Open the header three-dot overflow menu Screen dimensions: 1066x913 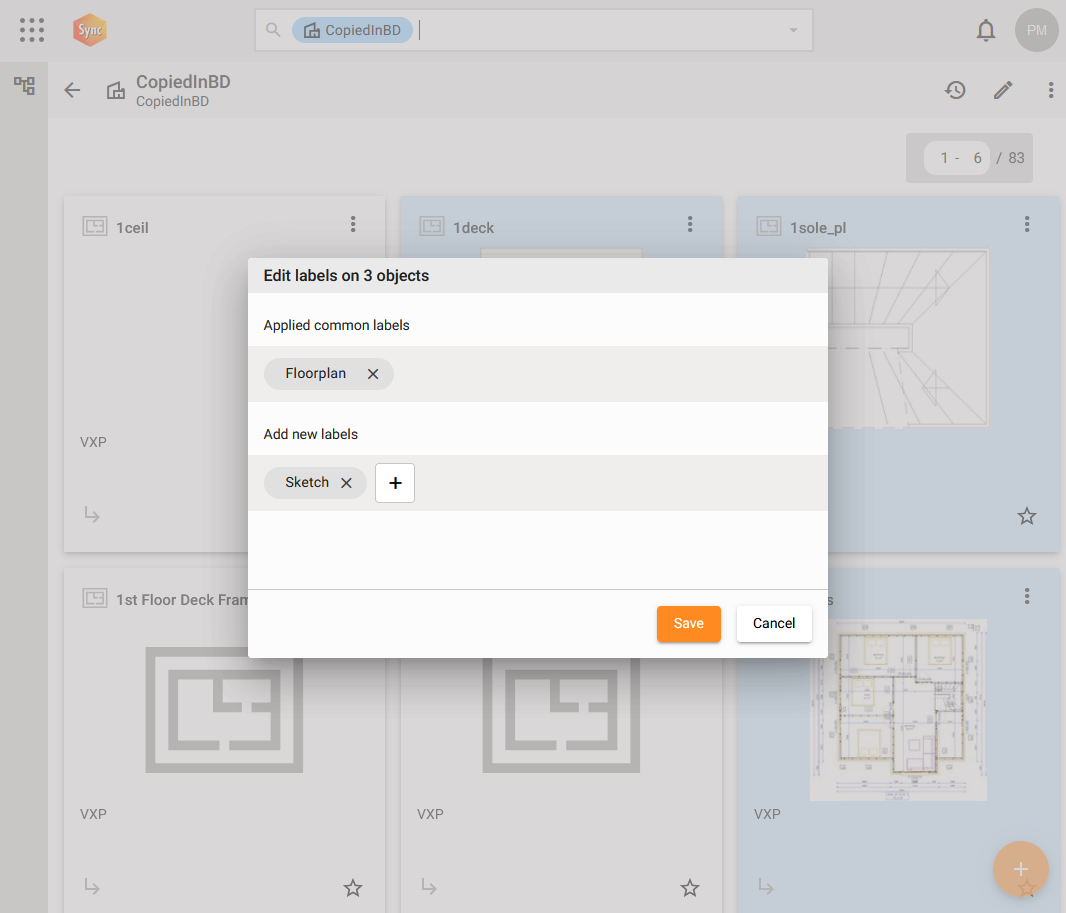(1050, 90)
